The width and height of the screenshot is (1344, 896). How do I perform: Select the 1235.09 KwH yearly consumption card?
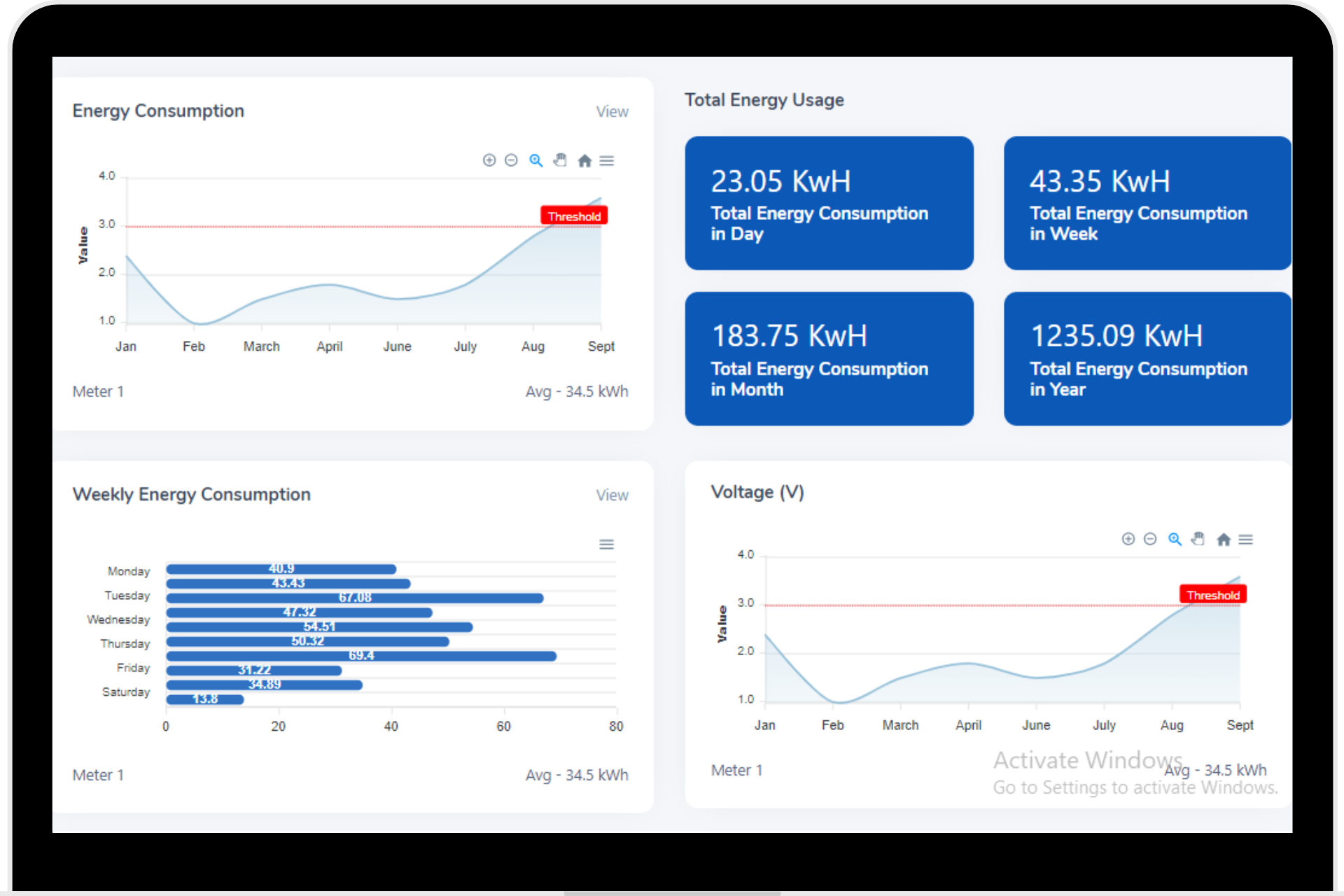point(1147,358)
